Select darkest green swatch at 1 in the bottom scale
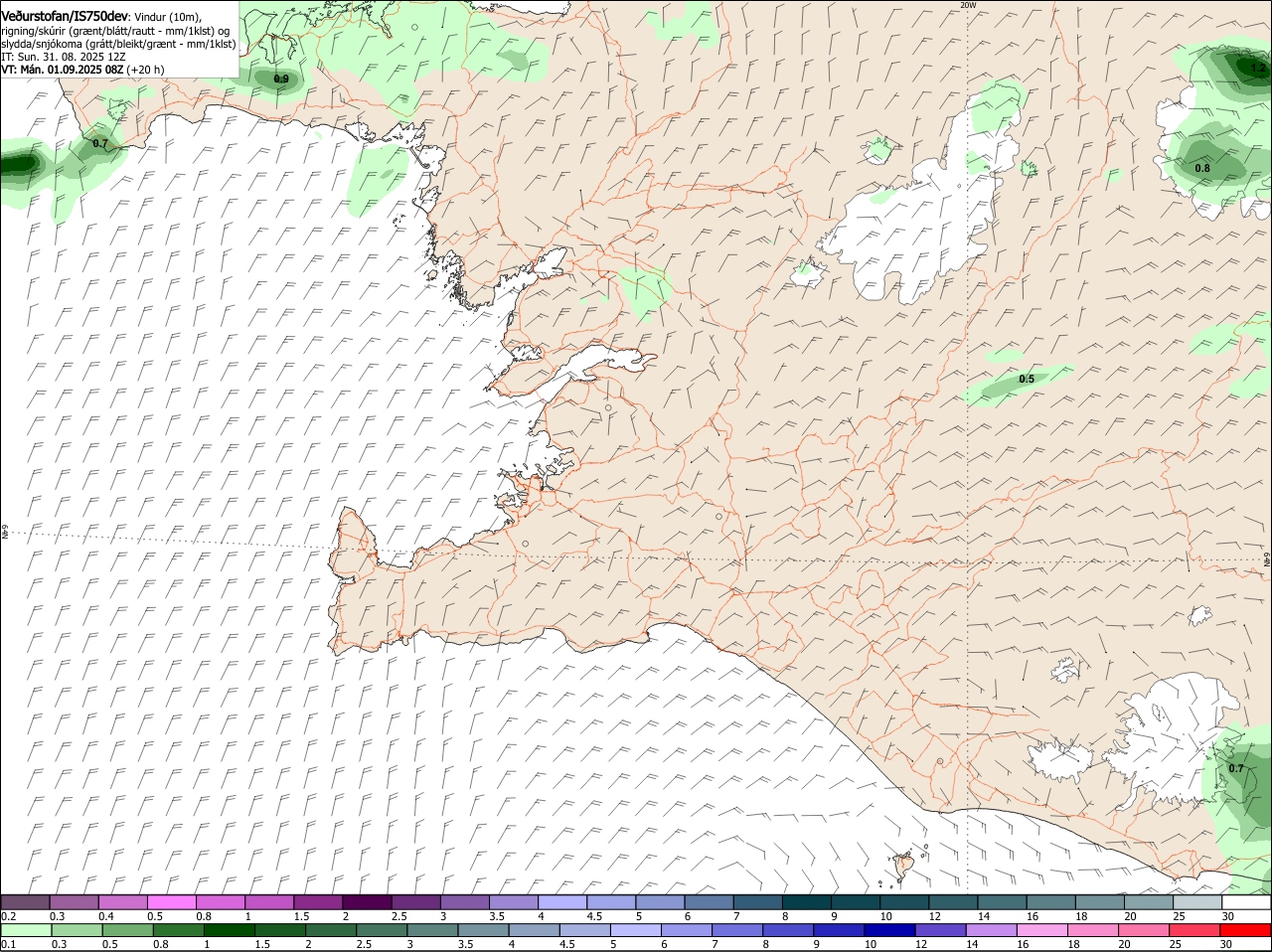This screenshot has height=952, width=1272. 230,930
